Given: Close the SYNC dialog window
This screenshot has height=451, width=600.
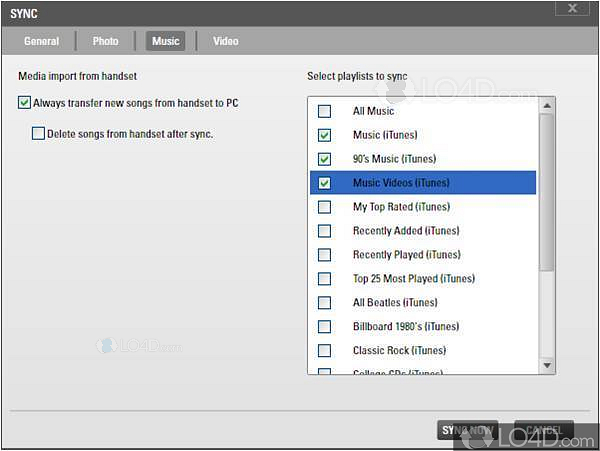Looking at the screenshot, I should [x=572, y=8].
